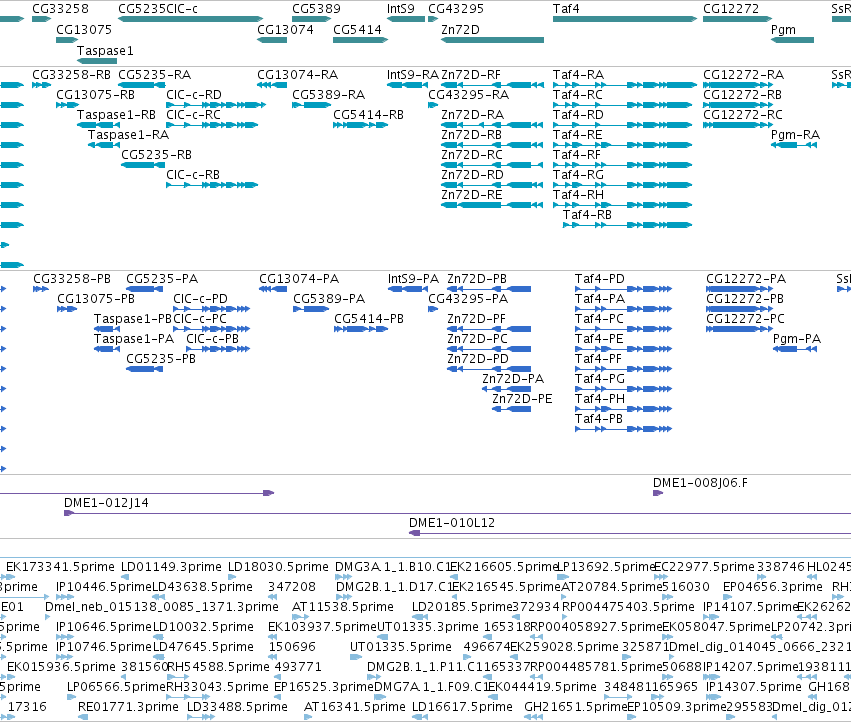Click EST AT16341.5prime label
Screen dimensions: 851x722
point(354,707)
